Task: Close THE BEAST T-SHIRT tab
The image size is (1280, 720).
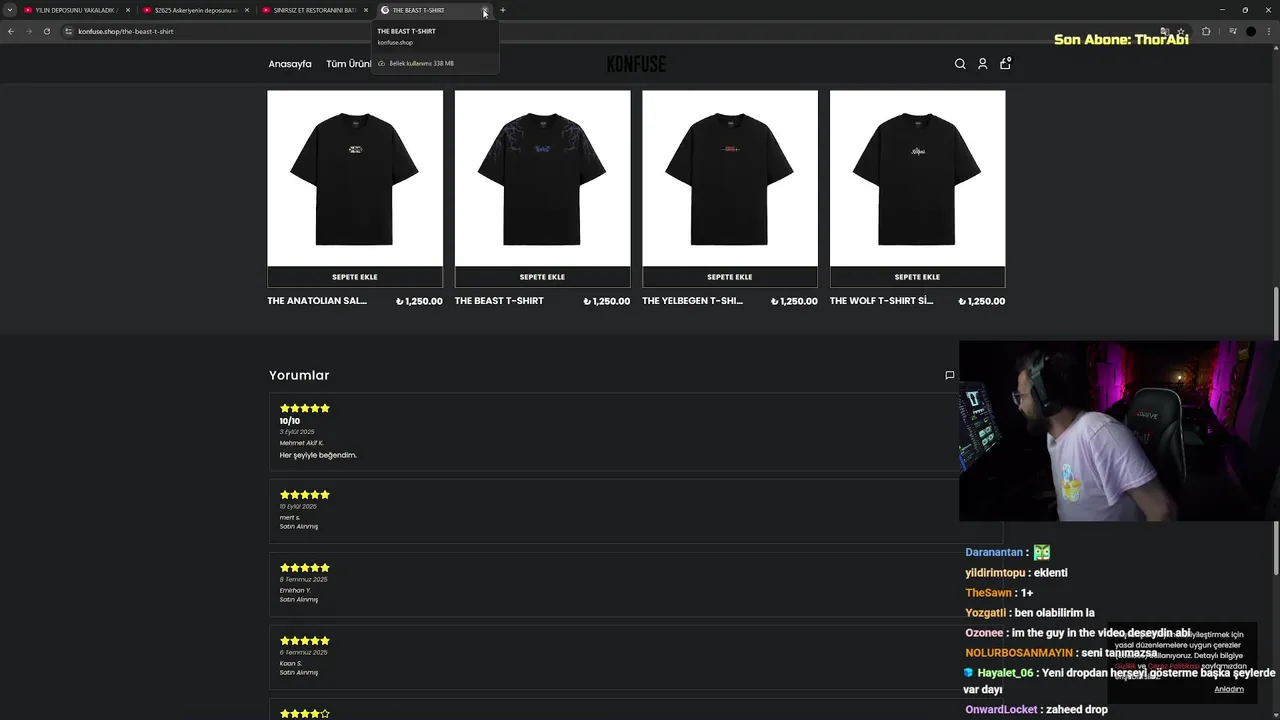Action: point(485,10)
